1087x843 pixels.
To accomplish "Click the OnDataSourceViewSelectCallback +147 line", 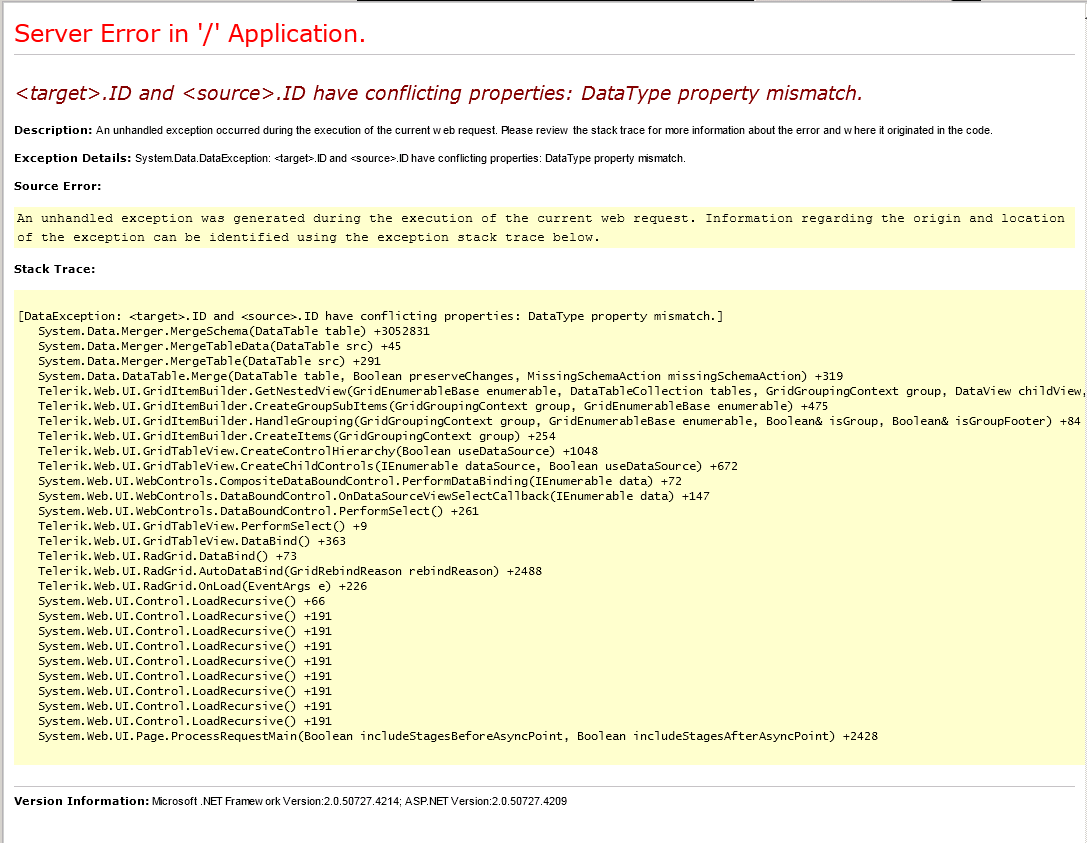I will [x=374, y=496].
